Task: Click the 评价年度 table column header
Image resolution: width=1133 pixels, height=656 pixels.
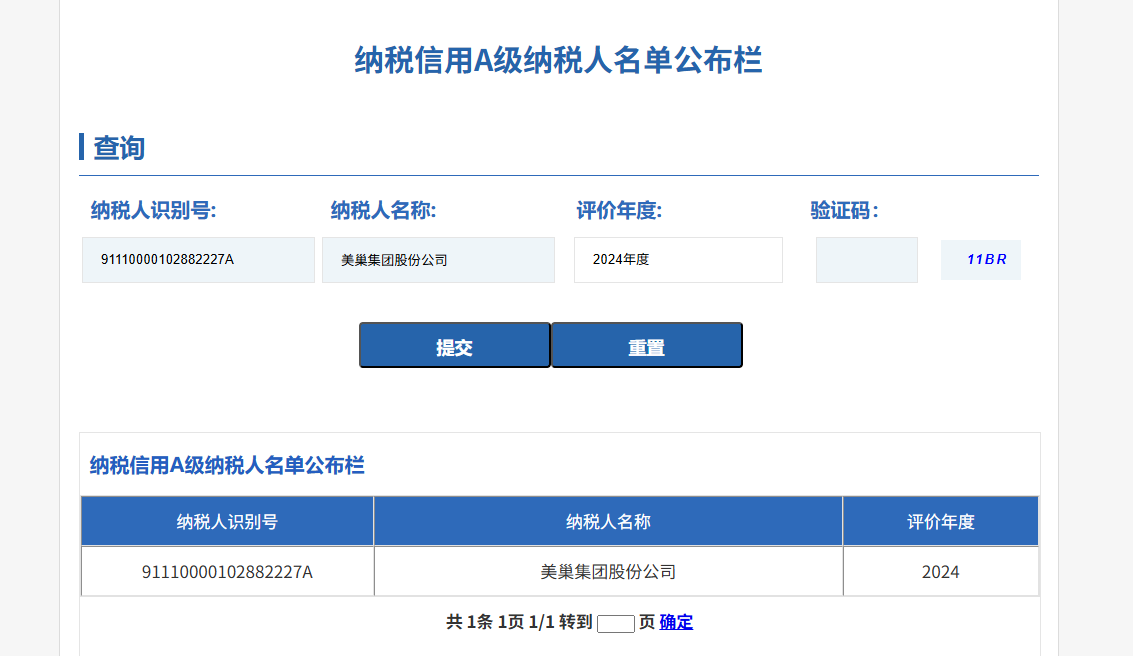Action: pyautogui.click(x=940, y=521)
